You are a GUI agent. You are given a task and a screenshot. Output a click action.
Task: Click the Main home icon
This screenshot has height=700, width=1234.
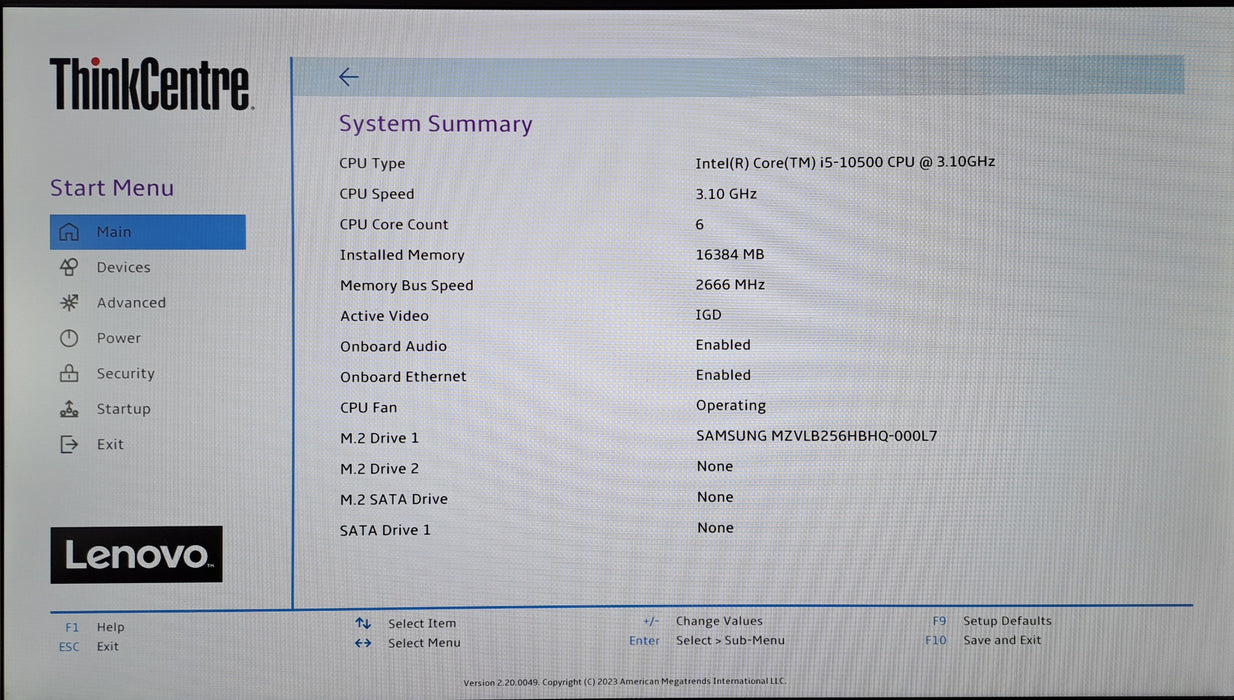[x=69, y=232]
